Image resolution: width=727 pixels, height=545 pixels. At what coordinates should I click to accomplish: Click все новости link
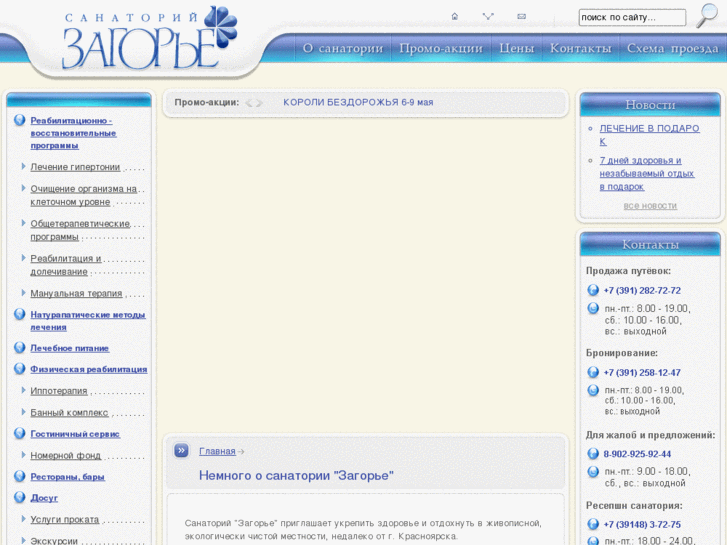click(x=650, y=205)
